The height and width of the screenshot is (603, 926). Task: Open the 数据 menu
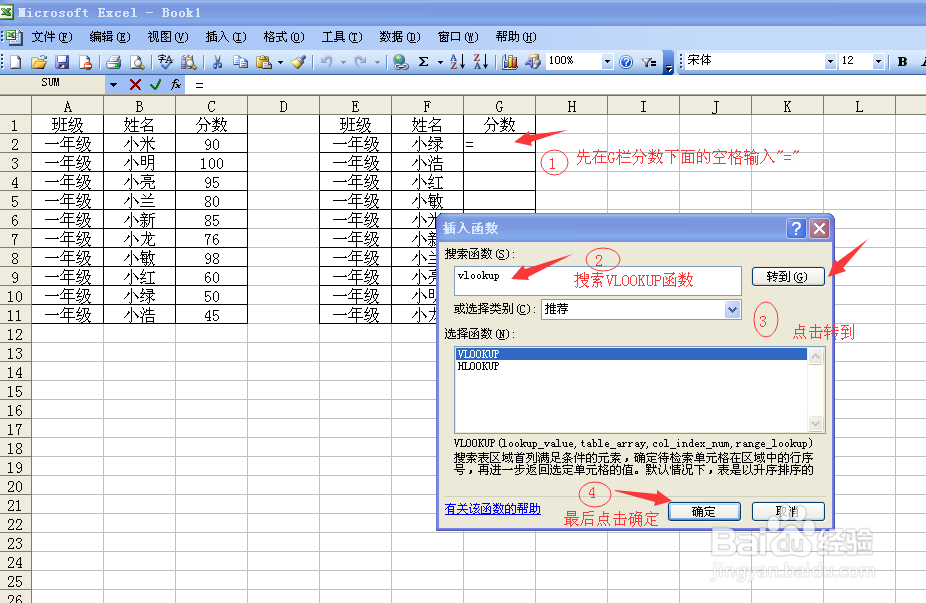pos(400,36)
